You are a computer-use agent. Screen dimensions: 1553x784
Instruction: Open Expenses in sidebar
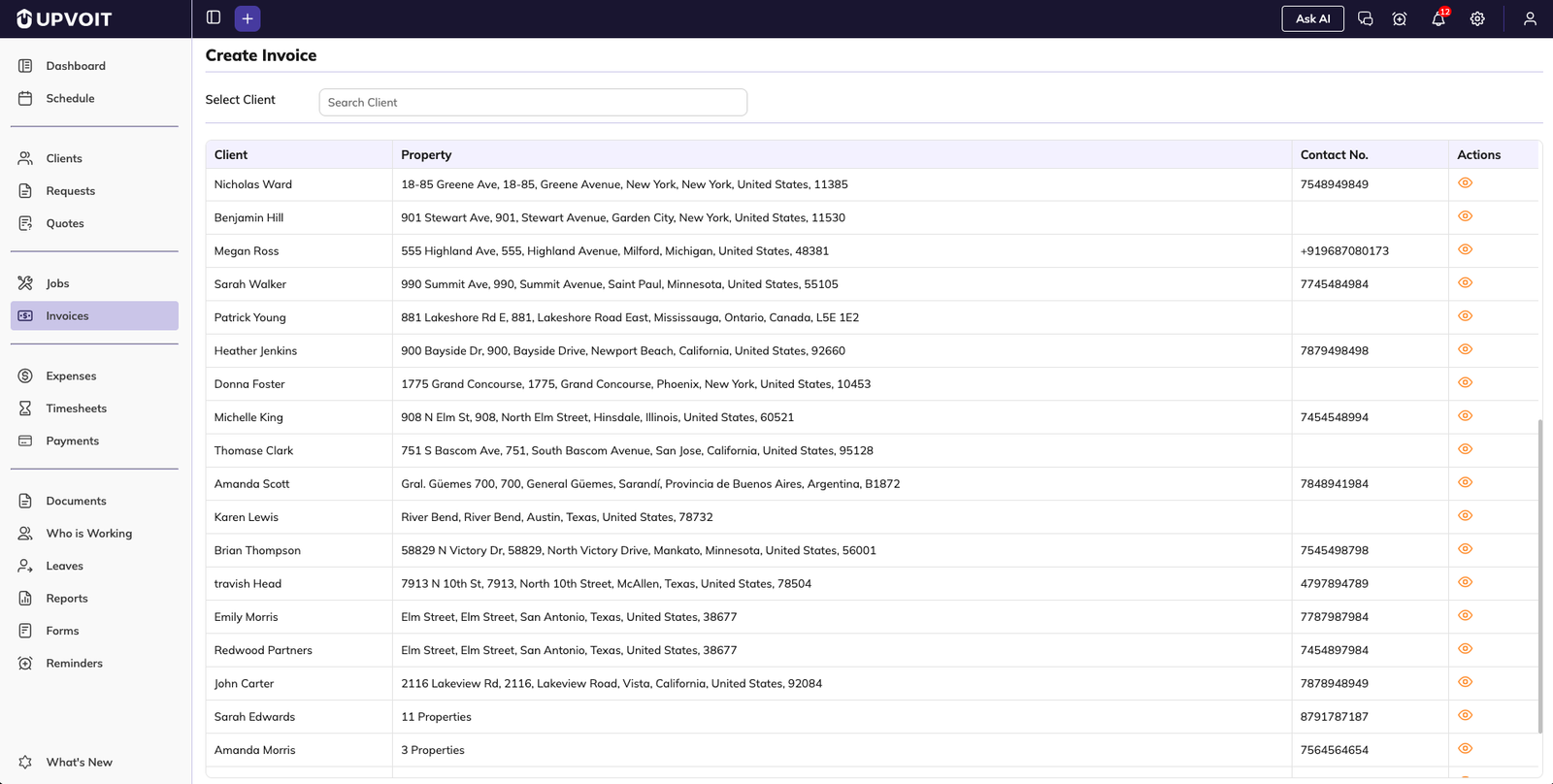94,376
